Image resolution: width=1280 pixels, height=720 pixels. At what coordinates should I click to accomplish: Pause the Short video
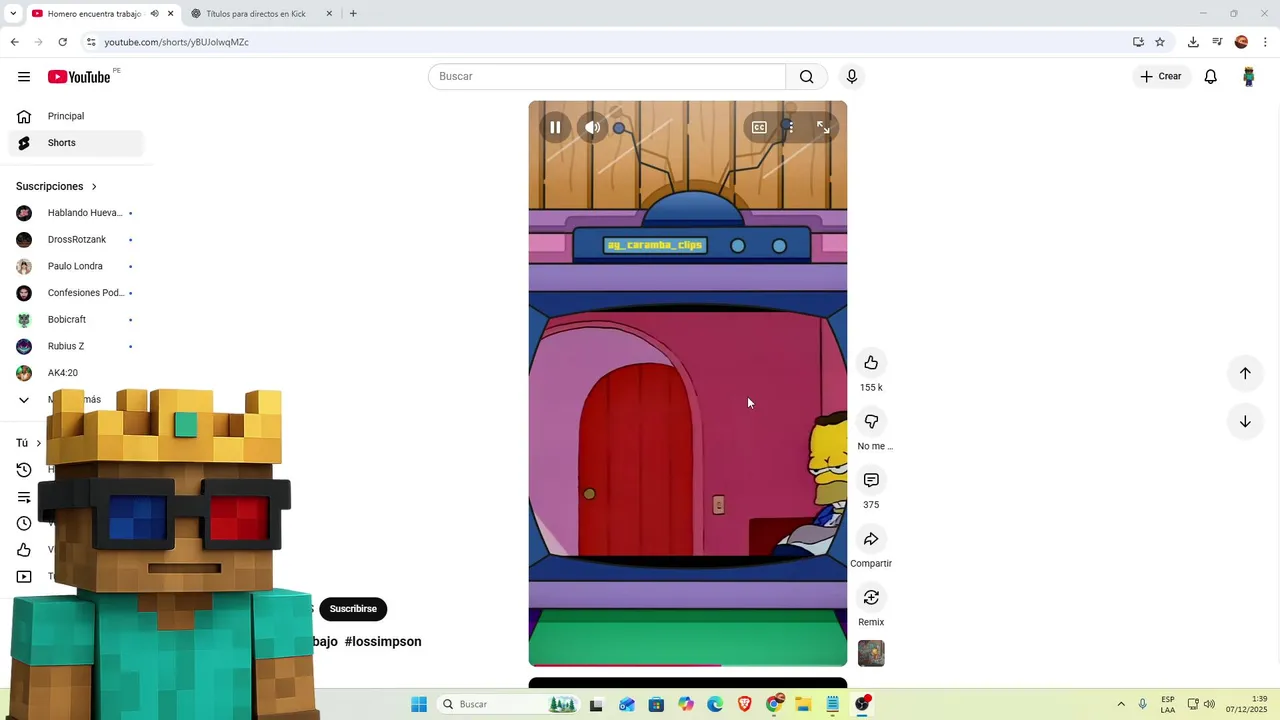point(555,127)
